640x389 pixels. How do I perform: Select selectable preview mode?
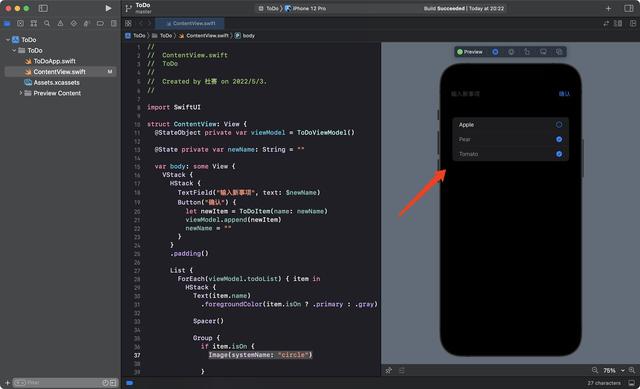(511, 52)
